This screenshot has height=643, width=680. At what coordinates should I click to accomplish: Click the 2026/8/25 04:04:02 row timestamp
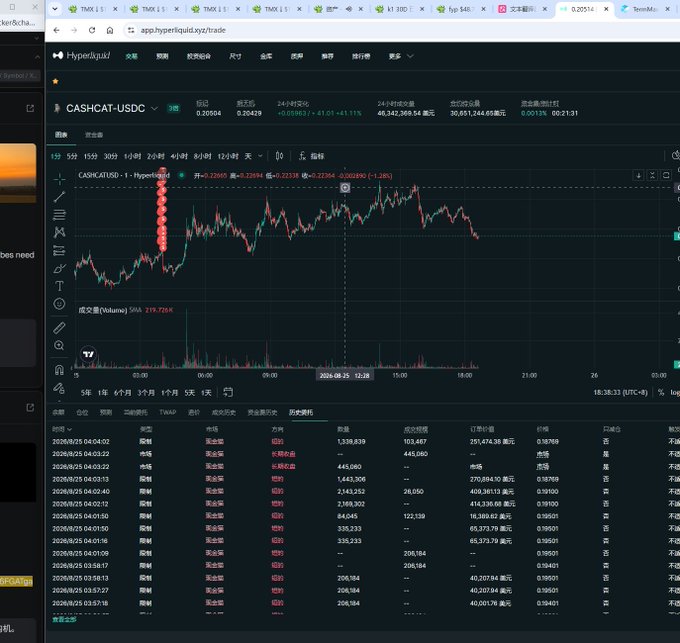81,441
